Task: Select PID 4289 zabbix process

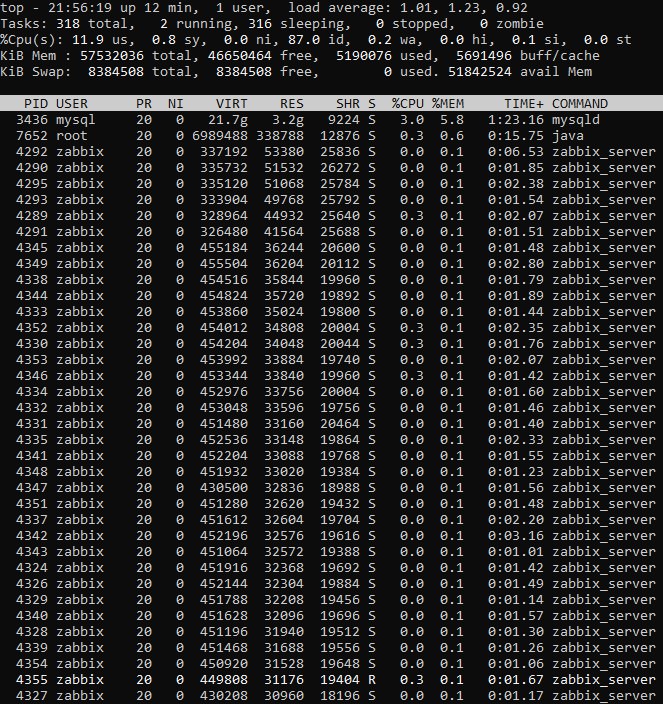Action: (x=31, y=216)
